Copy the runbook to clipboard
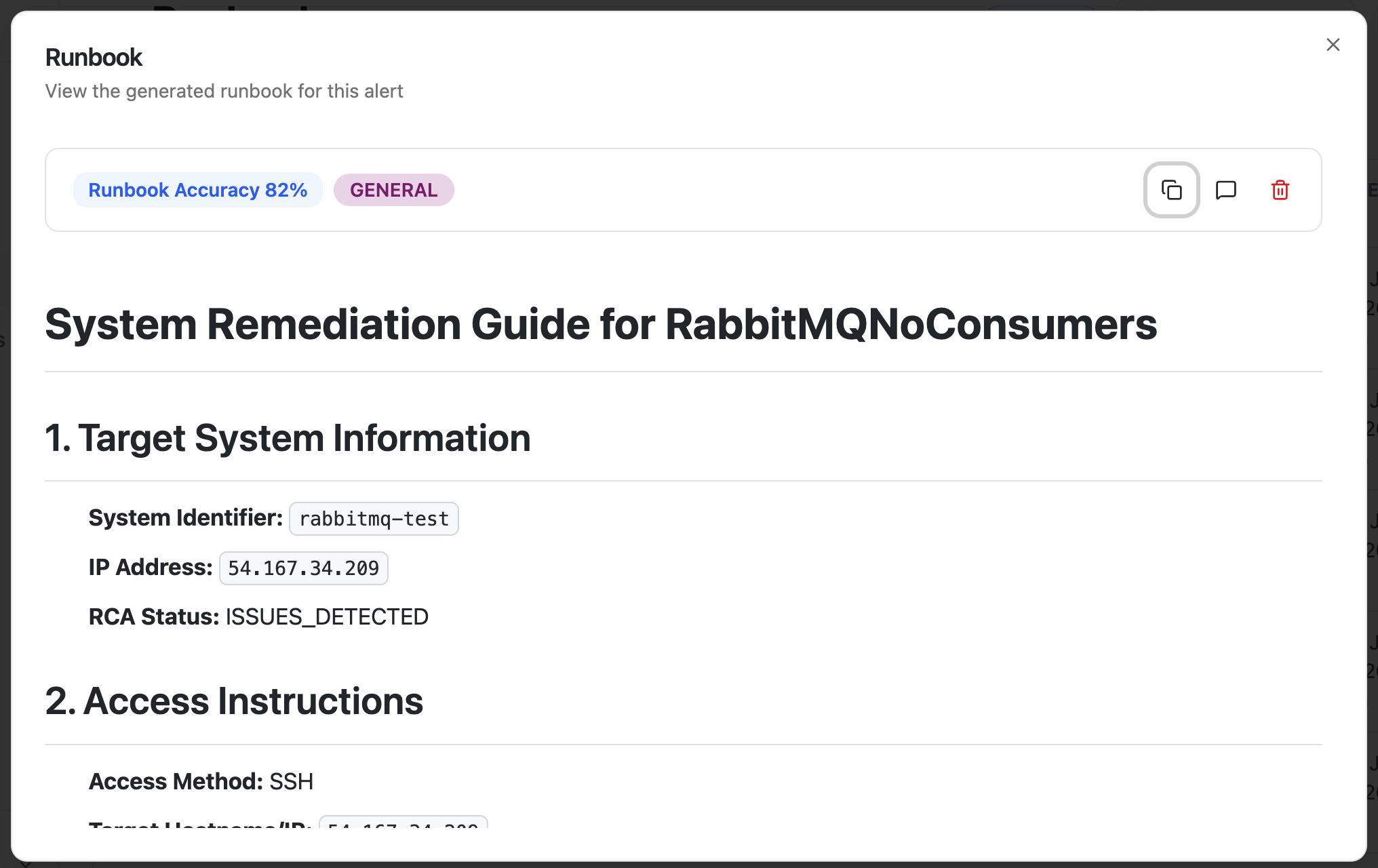This screenshot has width=1378, height=868. point(1171,190)
